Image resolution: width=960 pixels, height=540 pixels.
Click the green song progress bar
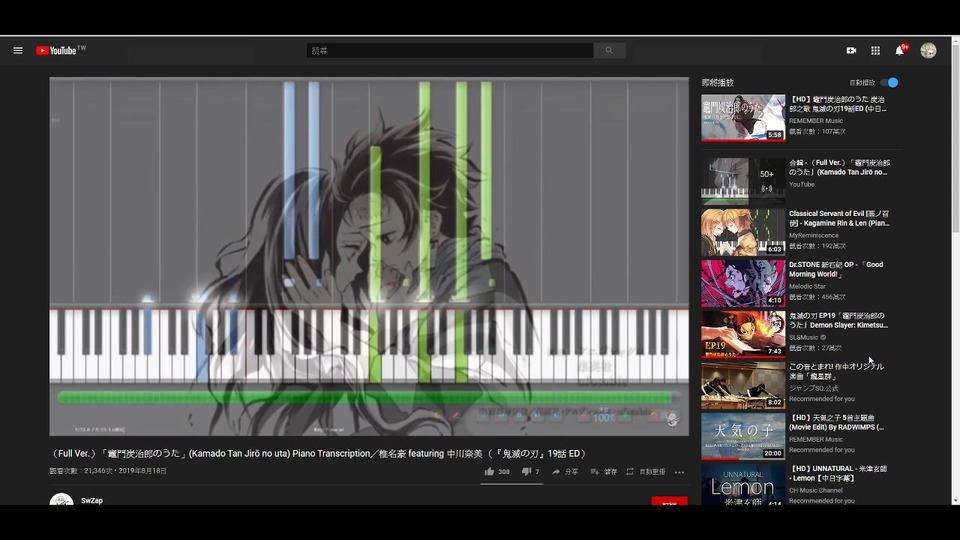point(365,397)
